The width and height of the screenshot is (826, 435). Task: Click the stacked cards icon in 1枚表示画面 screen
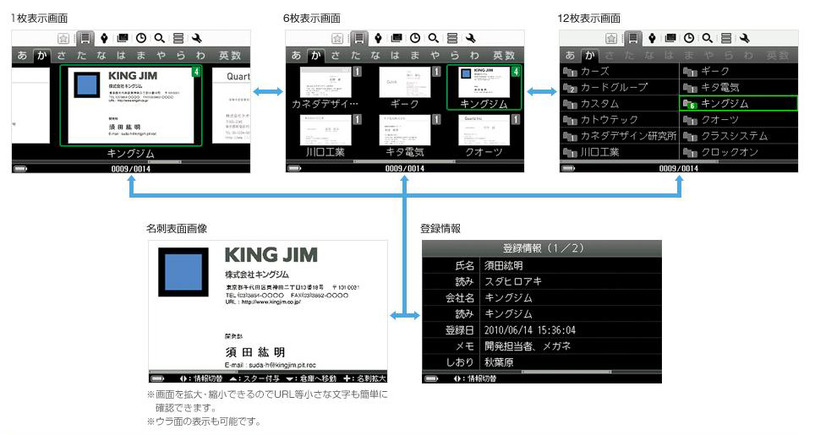[122, 38]
